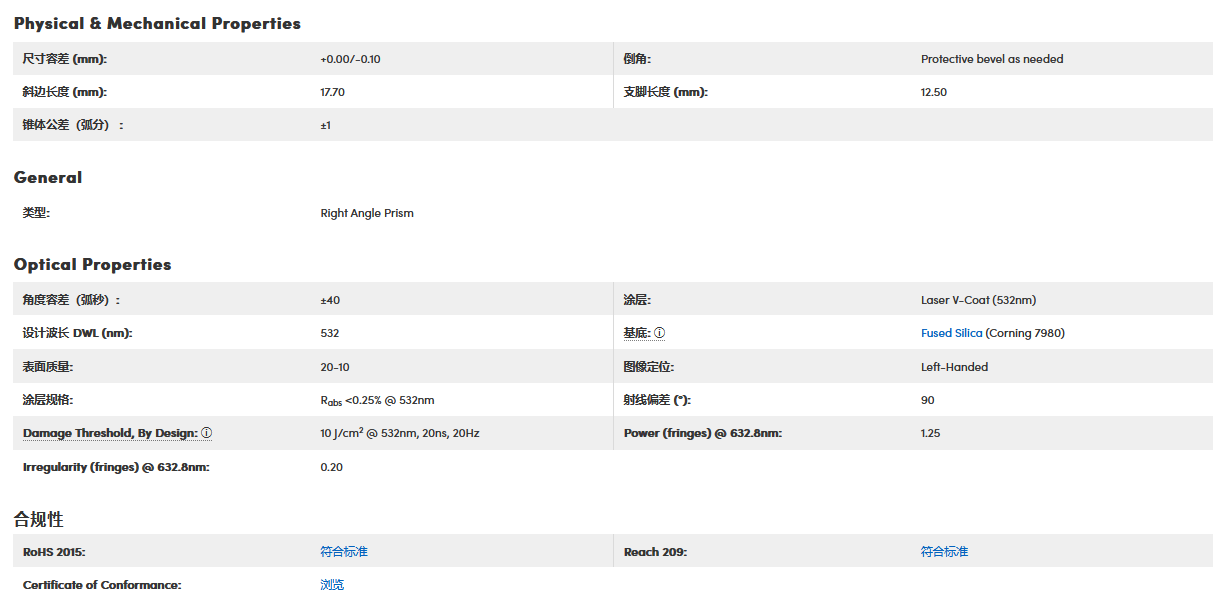Click the 类型 label
The height and width of the screenshot is (609, 1218).
pyautogui.click(x=36, y=213)
